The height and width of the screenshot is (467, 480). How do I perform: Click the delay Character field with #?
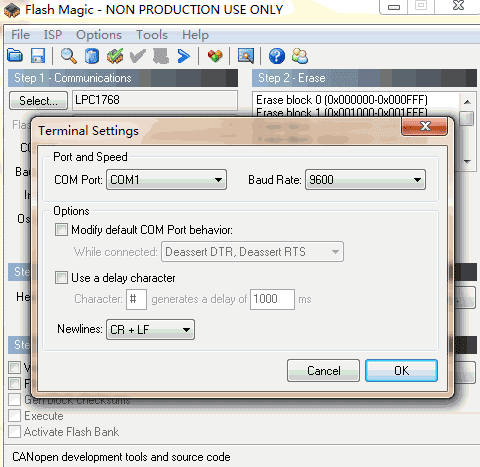[136, 299]
